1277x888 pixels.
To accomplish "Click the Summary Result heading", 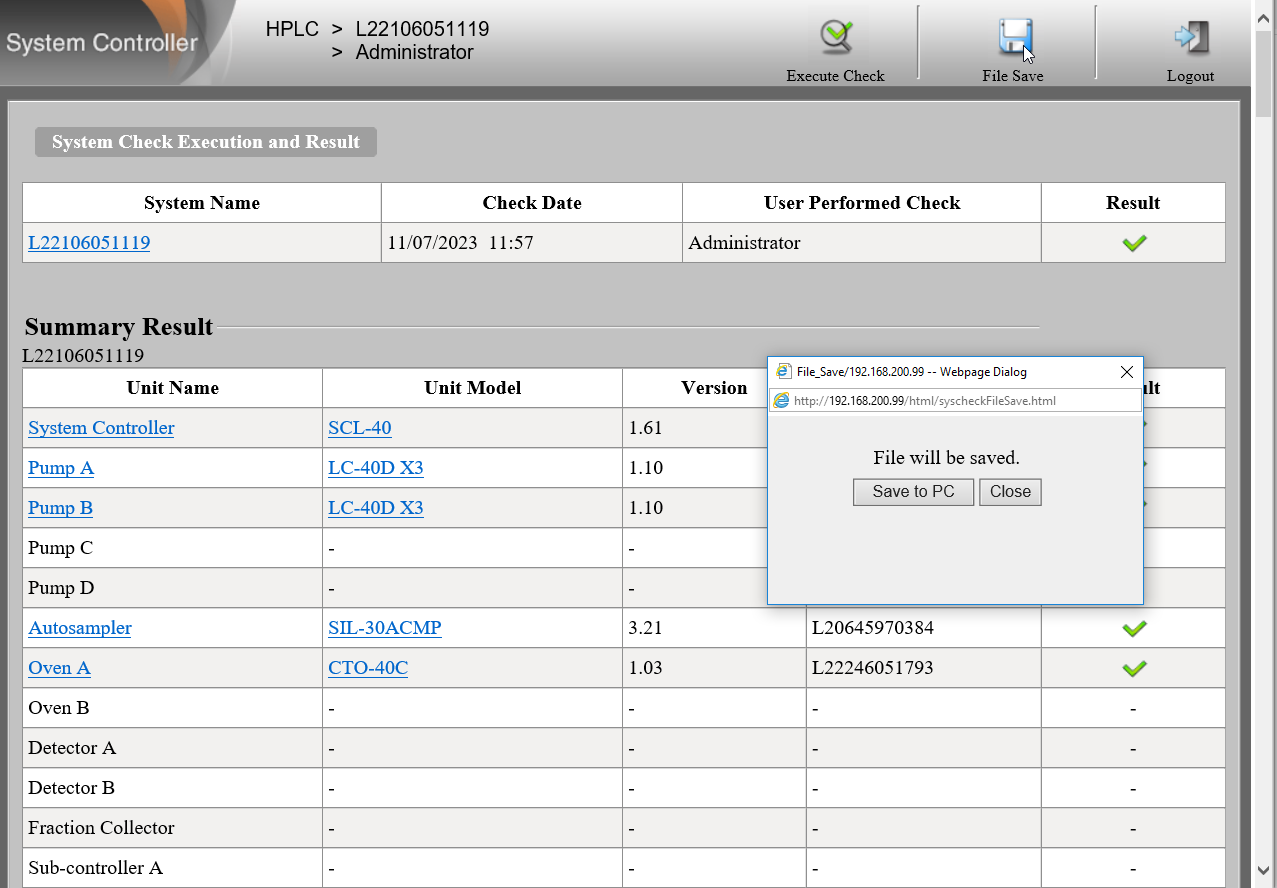I will pyautogui.click(x=119, y=327).
